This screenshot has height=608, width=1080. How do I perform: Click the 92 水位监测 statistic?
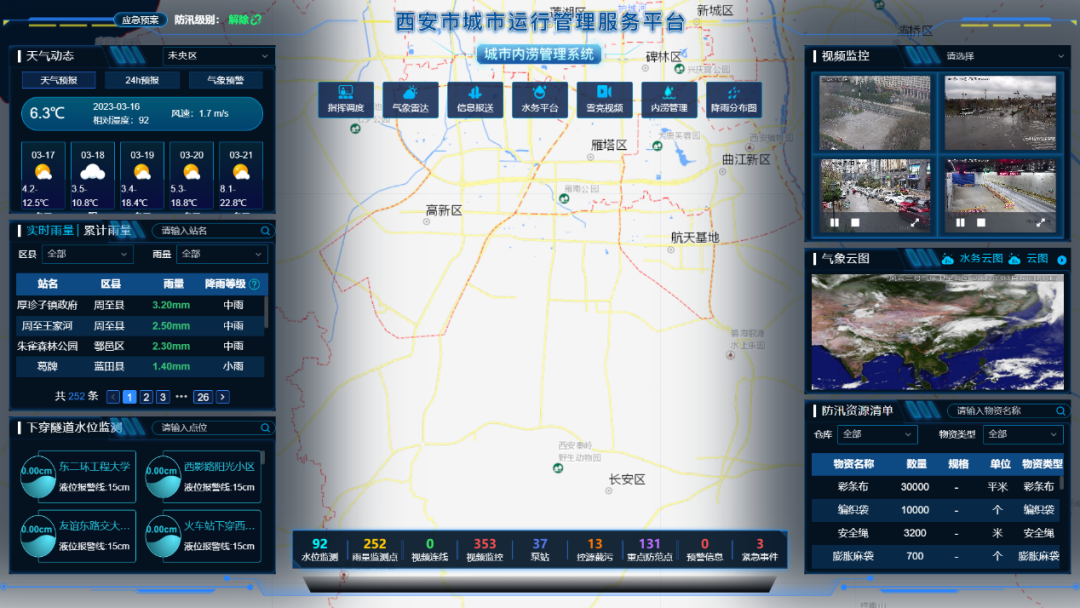pos(320,549)
